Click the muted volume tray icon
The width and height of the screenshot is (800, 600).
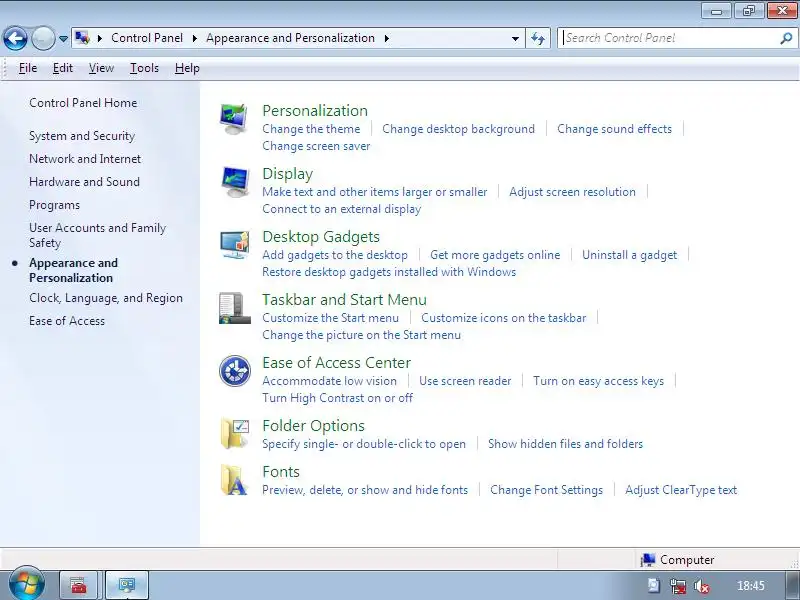click(x=702, y=586)
